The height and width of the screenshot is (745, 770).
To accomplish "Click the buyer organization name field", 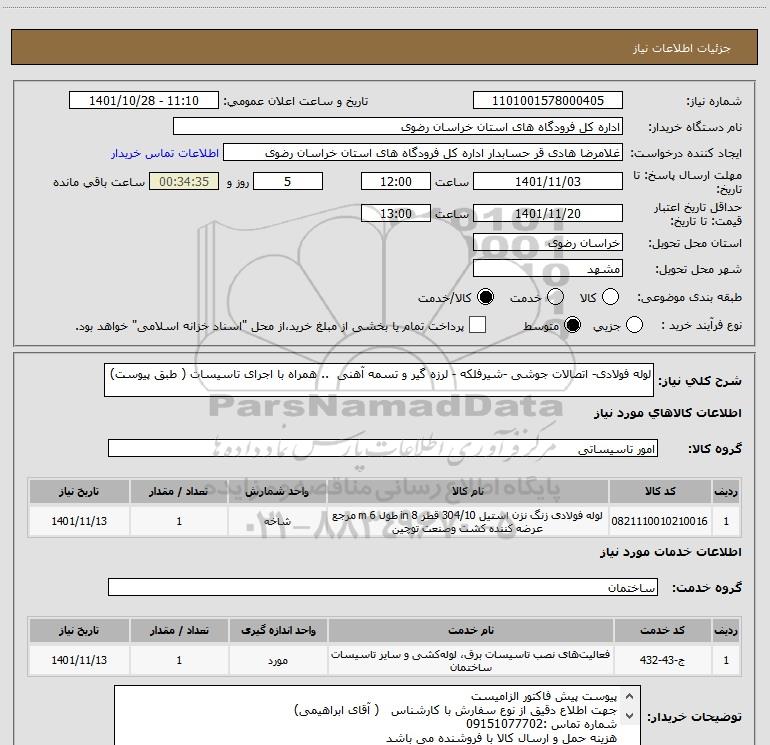I will tap(398, 127).
